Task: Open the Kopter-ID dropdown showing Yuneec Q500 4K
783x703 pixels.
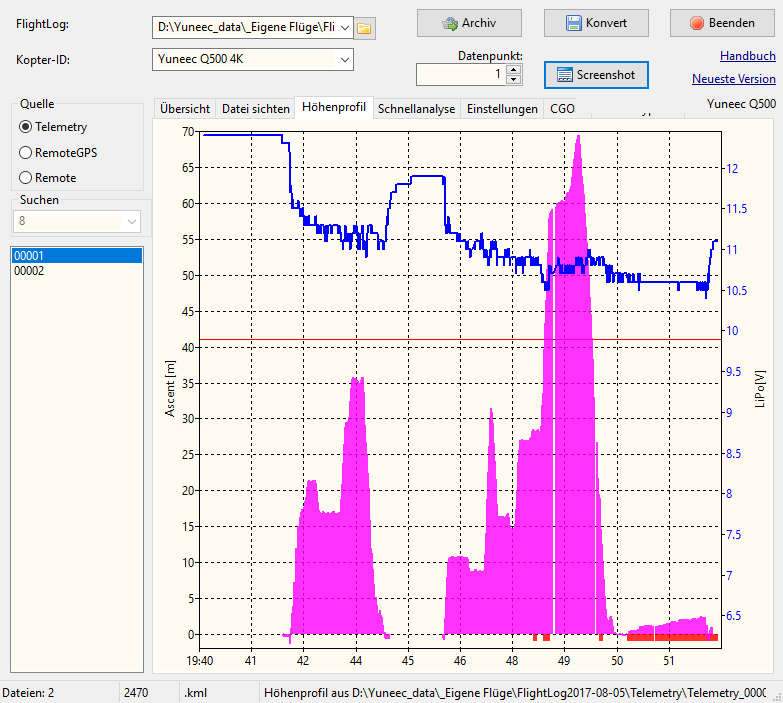Action: tap(345, 60)
